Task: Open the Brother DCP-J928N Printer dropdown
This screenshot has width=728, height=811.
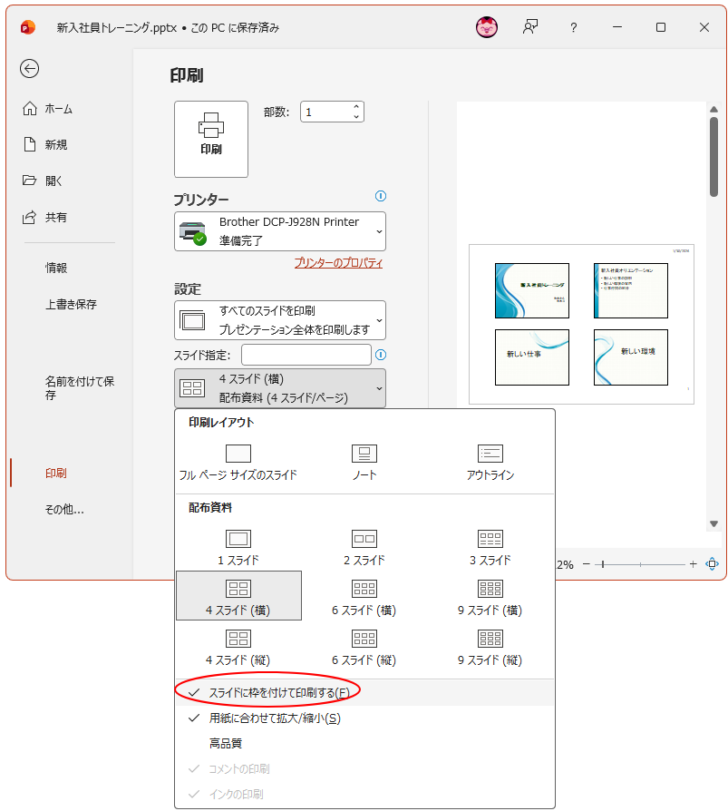Action: coord(280,231)
